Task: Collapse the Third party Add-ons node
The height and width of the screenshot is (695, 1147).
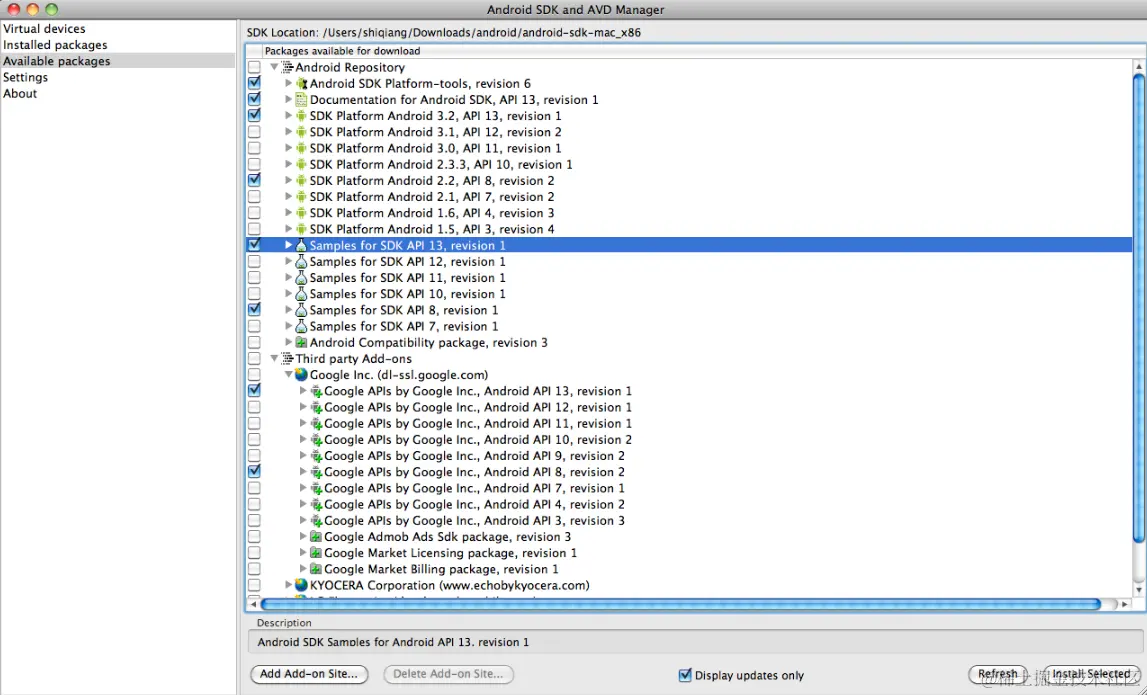Action: (274, 358)
